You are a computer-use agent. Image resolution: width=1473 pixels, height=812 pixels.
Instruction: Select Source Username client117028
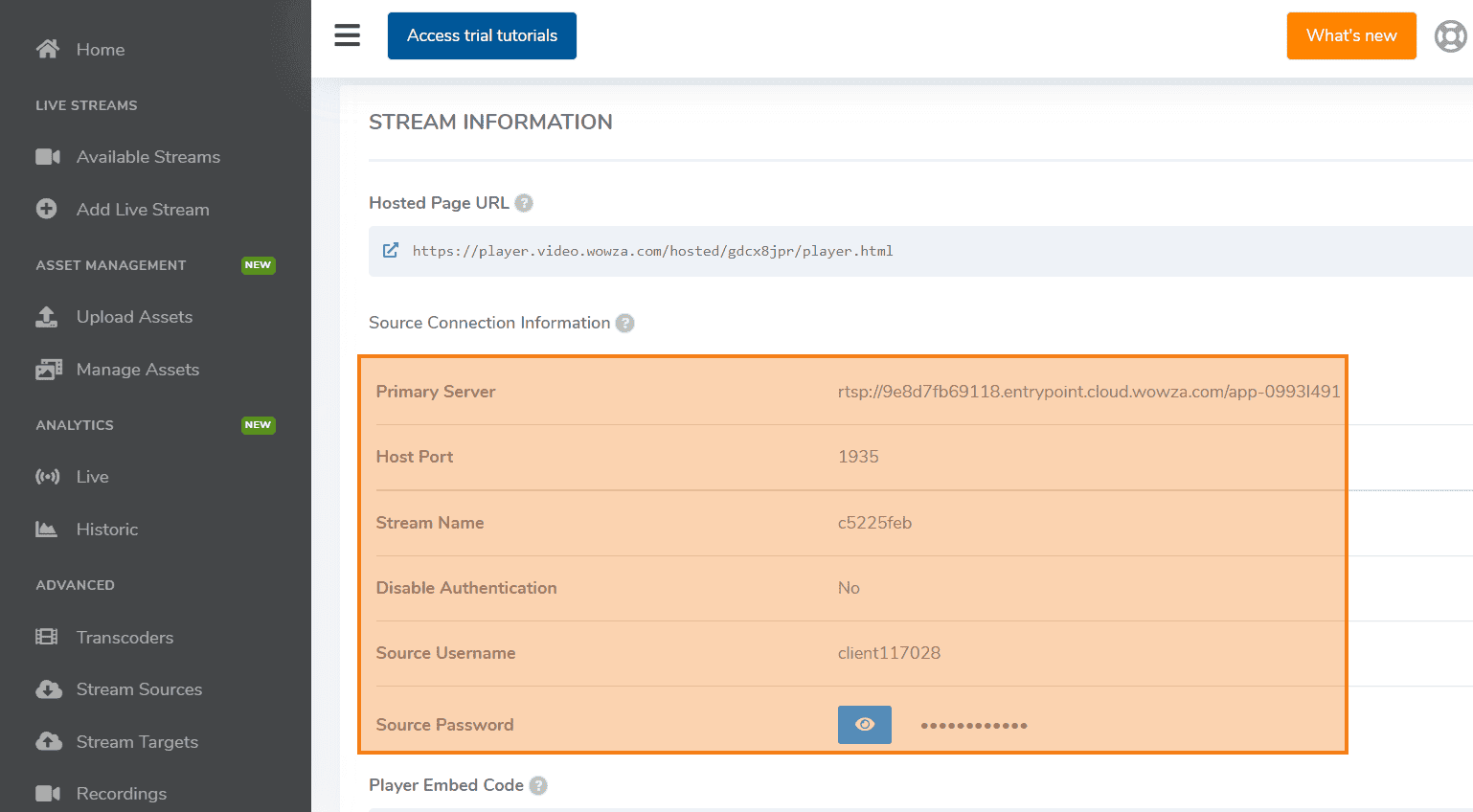(889, 653)
